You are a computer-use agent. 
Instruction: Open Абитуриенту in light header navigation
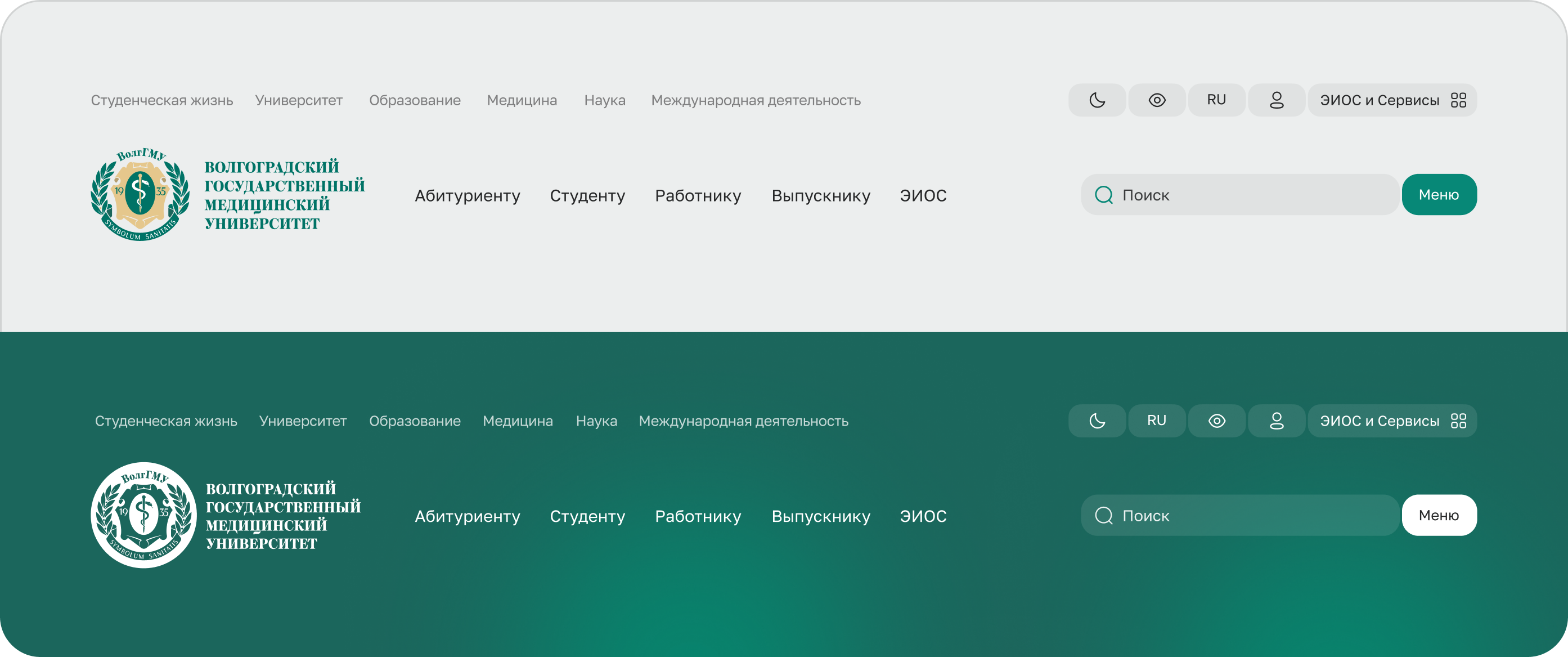point(467,195)
